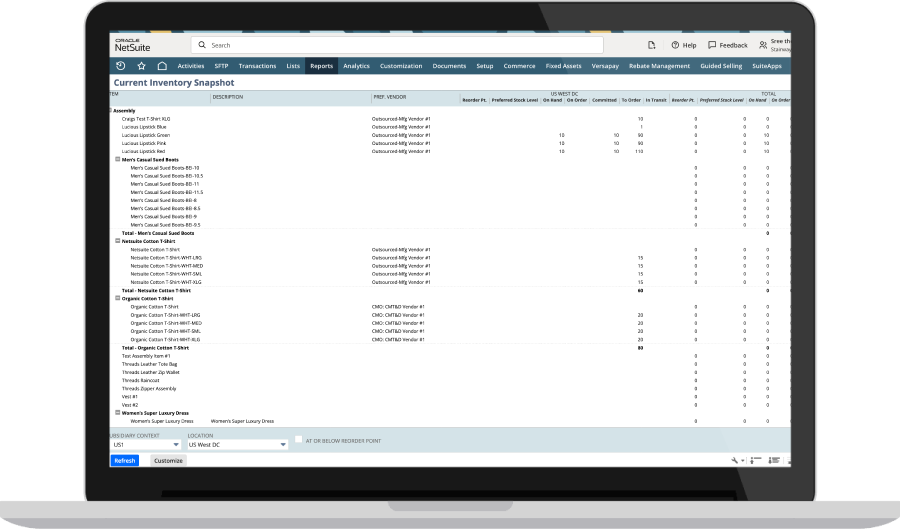900x529 pixels.
Task: Toggle At or Below Reorder Point checkbox
Action: click(x=298, y=440)
